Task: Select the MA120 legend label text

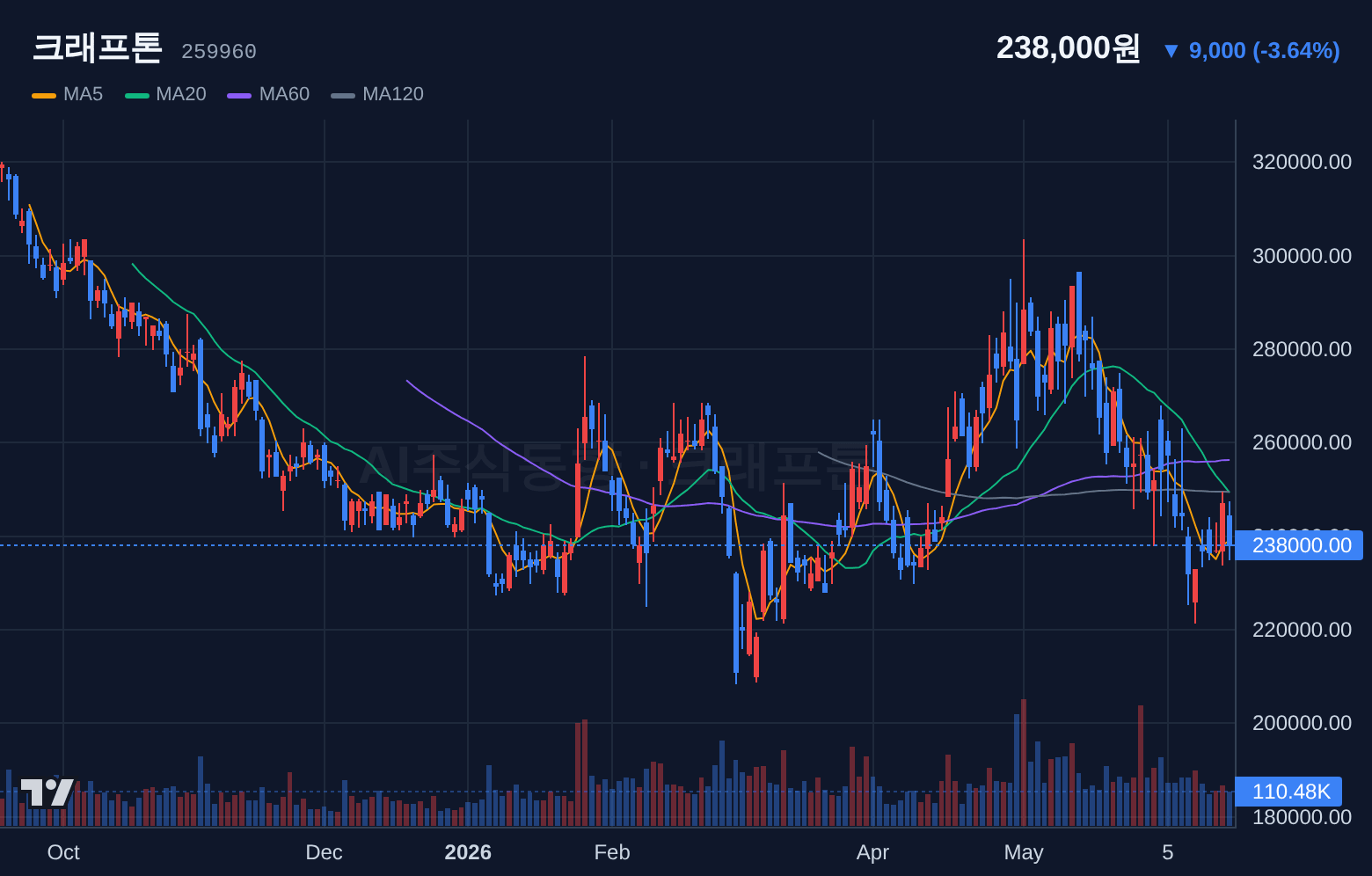Action: (393, 94)
